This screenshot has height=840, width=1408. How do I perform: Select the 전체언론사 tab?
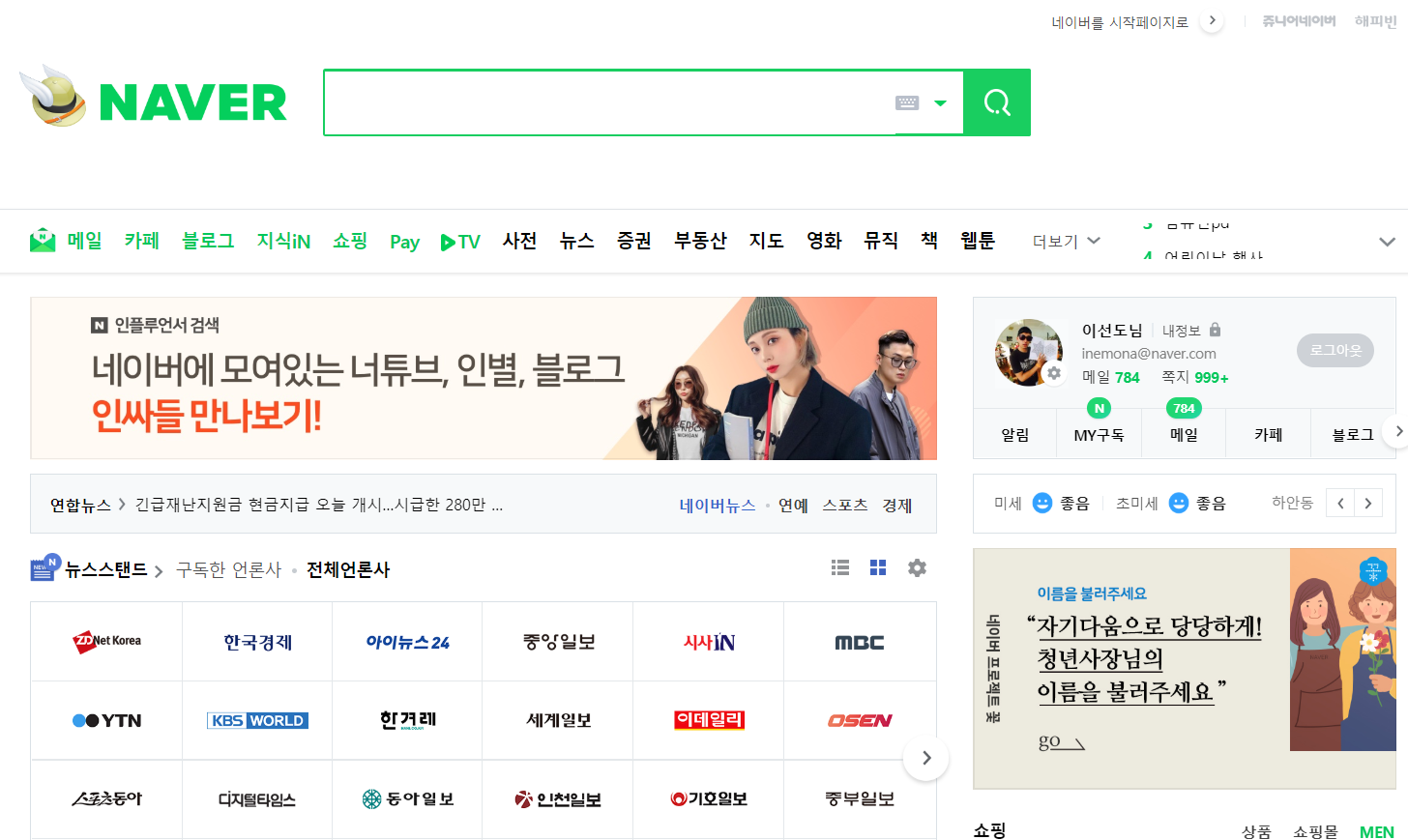click(348, 570)
